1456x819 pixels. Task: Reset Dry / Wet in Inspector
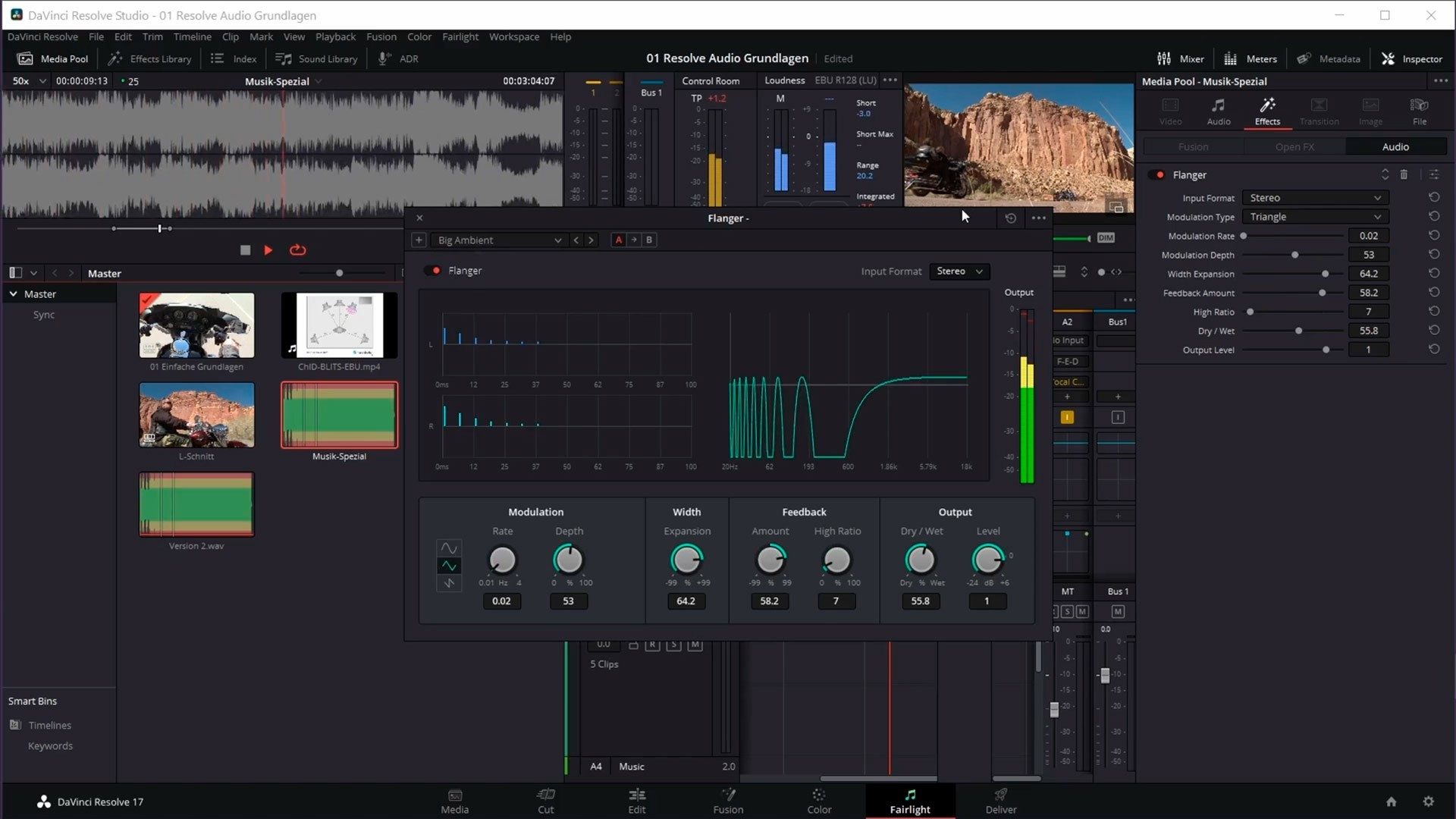1433,331
